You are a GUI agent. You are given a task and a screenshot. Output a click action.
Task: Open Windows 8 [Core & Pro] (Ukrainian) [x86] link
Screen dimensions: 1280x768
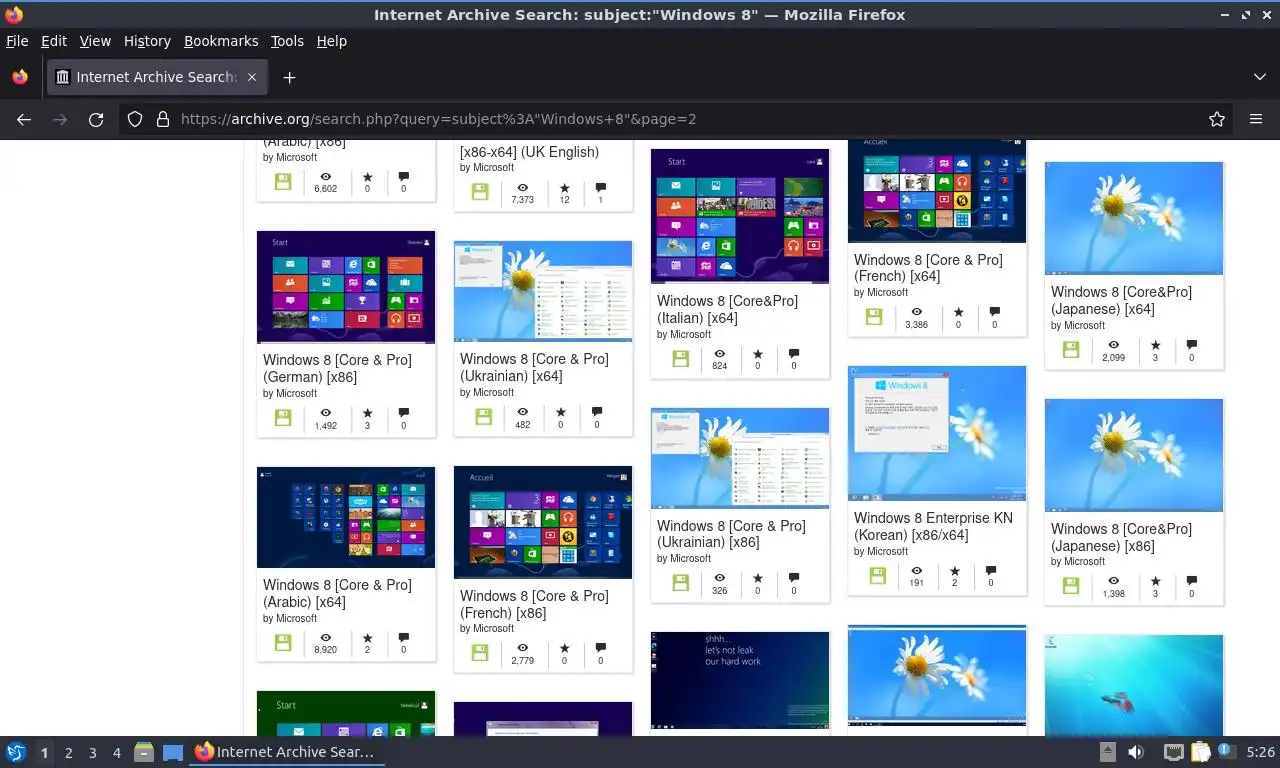(x=731, y=534)
